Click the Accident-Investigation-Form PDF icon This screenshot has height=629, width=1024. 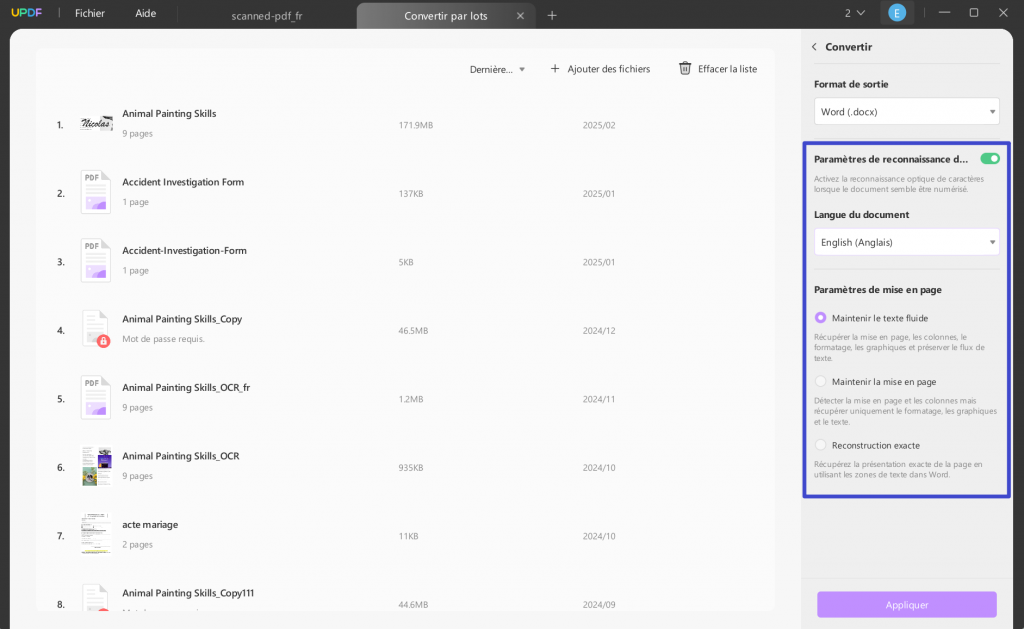coord(96,261)
